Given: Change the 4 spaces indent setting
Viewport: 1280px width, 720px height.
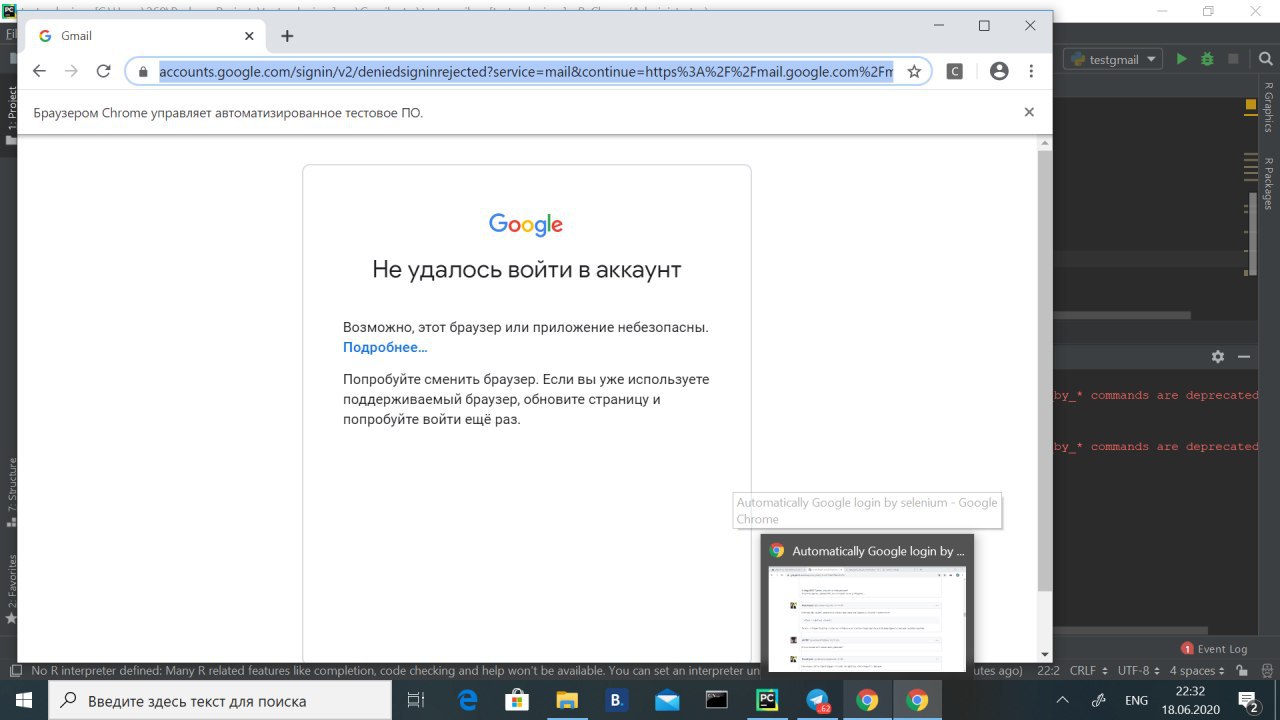Looking at the screenshot, I should point(1196,671).
